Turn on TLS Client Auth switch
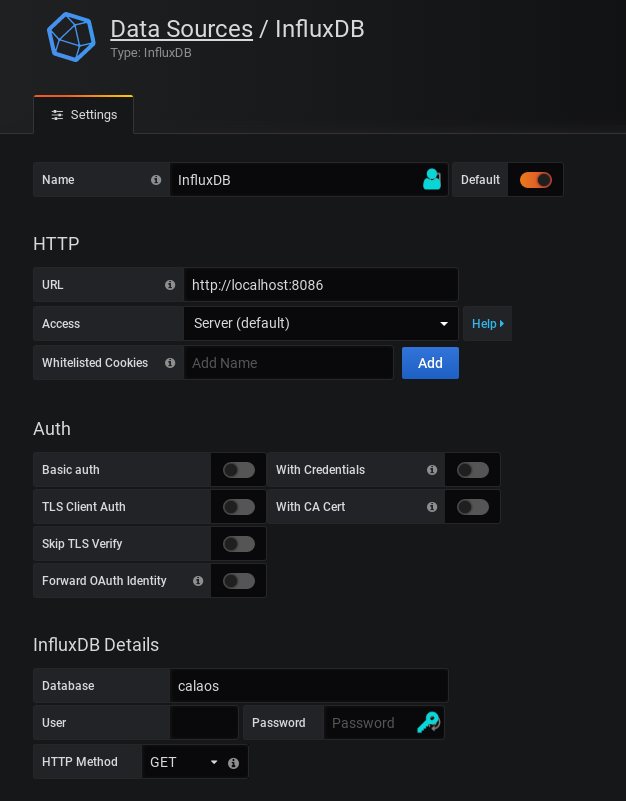This screenshot has width=626, height=801. tap(239, 507)
